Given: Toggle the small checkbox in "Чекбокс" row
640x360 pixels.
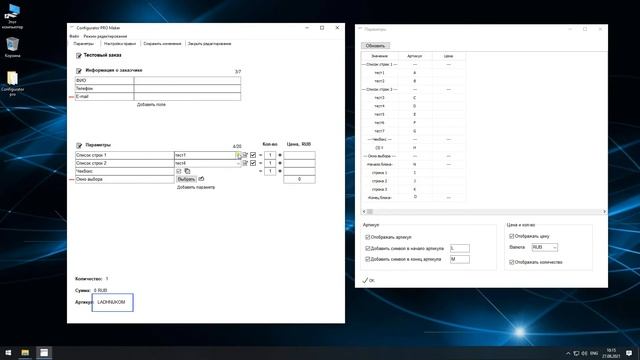Looking at the screenshot, I should [x=178, y=171].
